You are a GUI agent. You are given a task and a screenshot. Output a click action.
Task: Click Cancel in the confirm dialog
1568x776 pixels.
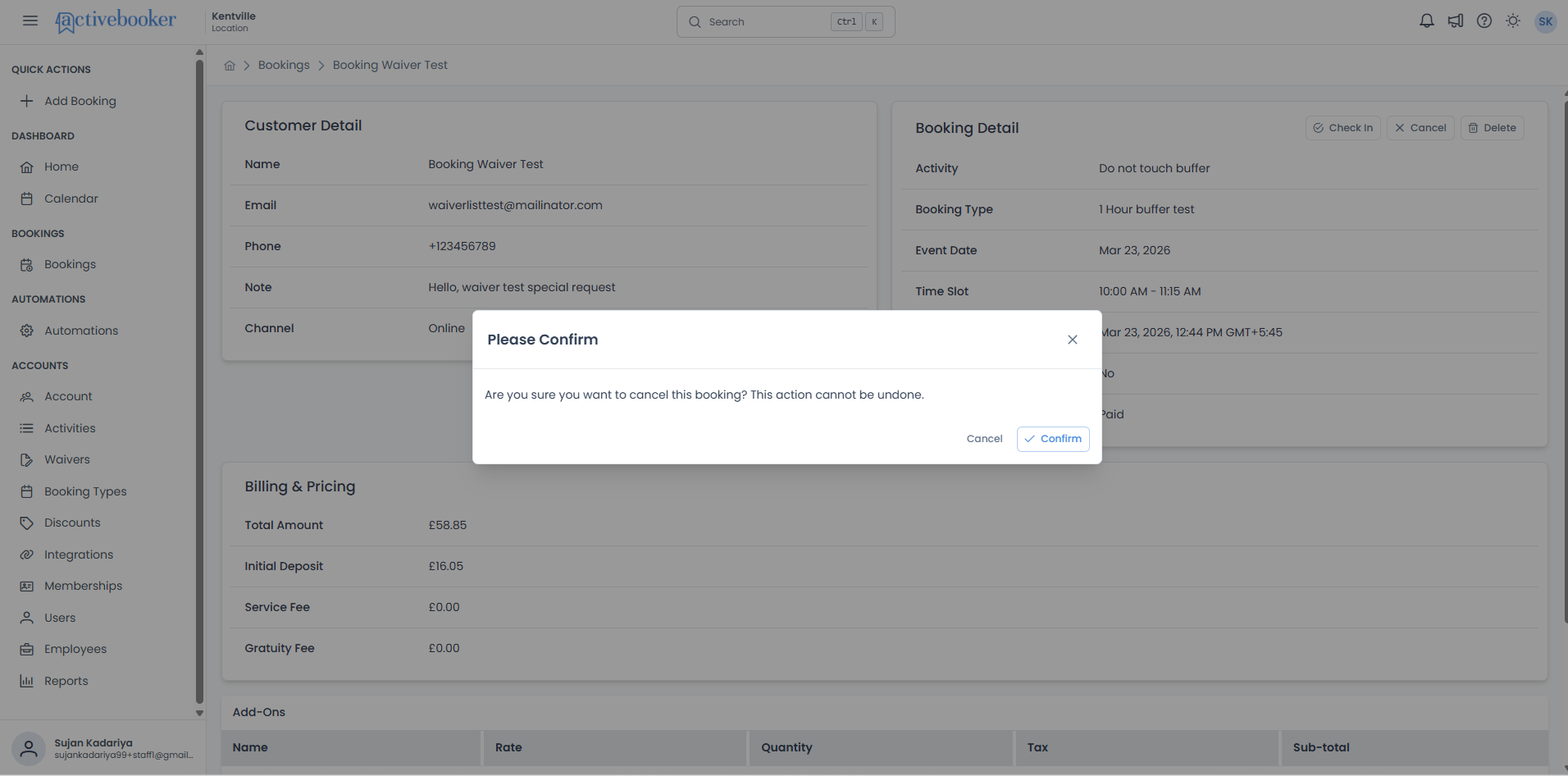pyautogui.click(x=984, y=439)
